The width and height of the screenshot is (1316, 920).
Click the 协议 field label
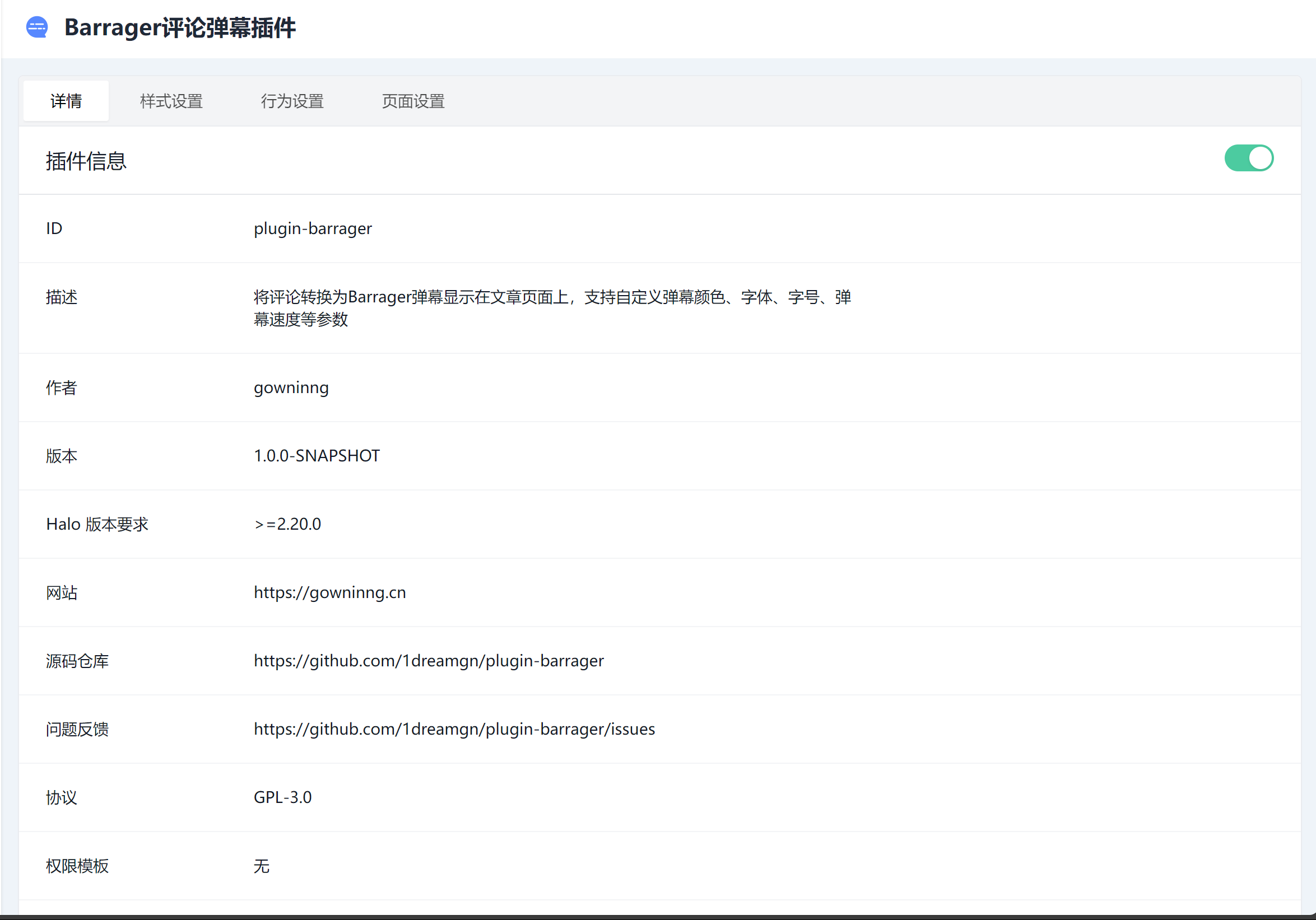coord(61,797)
